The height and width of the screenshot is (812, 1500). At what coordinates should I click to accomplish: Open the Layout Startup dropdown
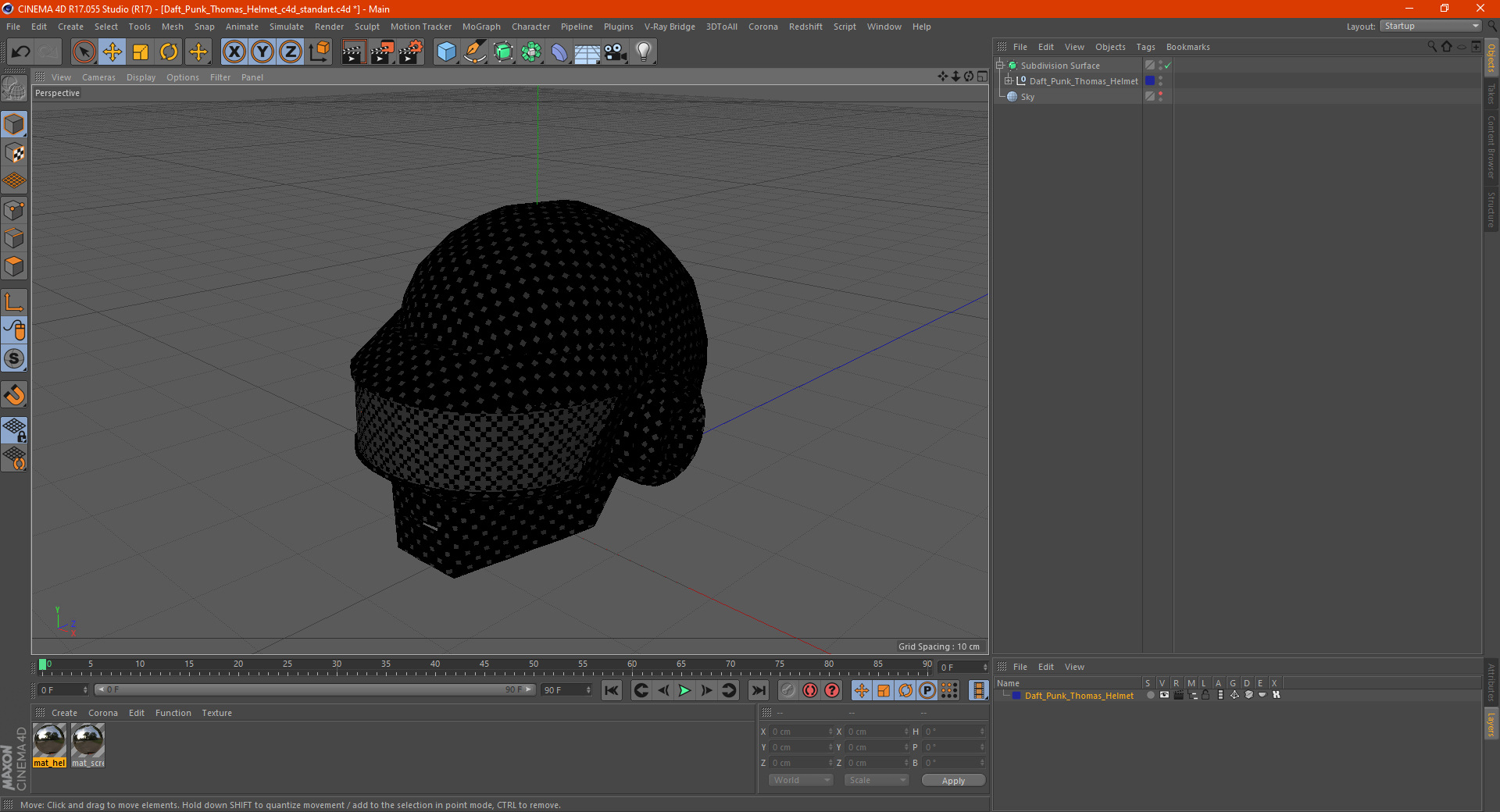point(1431,27)
